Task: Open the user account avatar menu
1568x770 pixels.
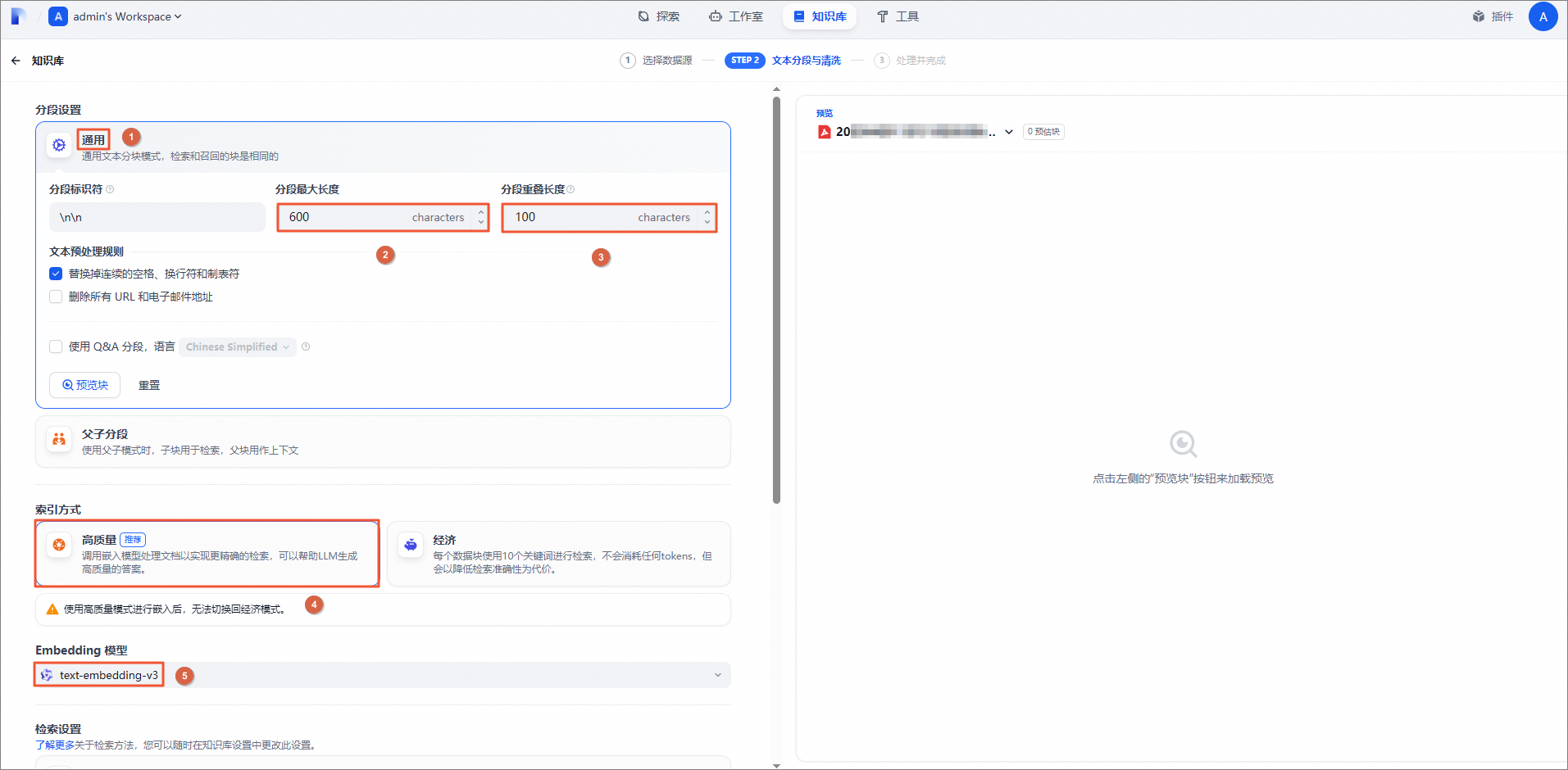Action: 1543,16
